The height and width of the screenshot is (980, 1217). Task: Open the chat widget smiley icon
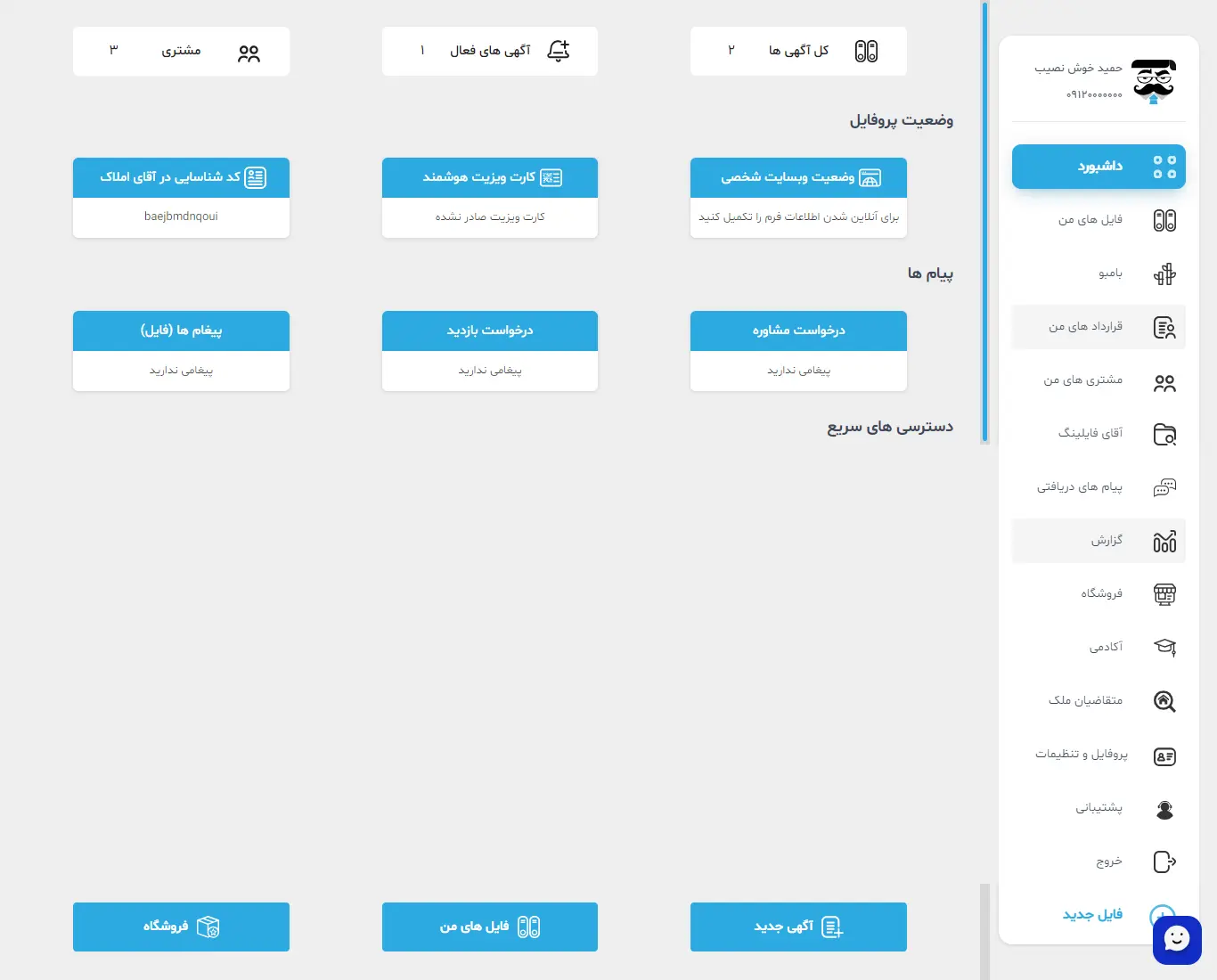pyautogui.click(x=1177, y=939)
